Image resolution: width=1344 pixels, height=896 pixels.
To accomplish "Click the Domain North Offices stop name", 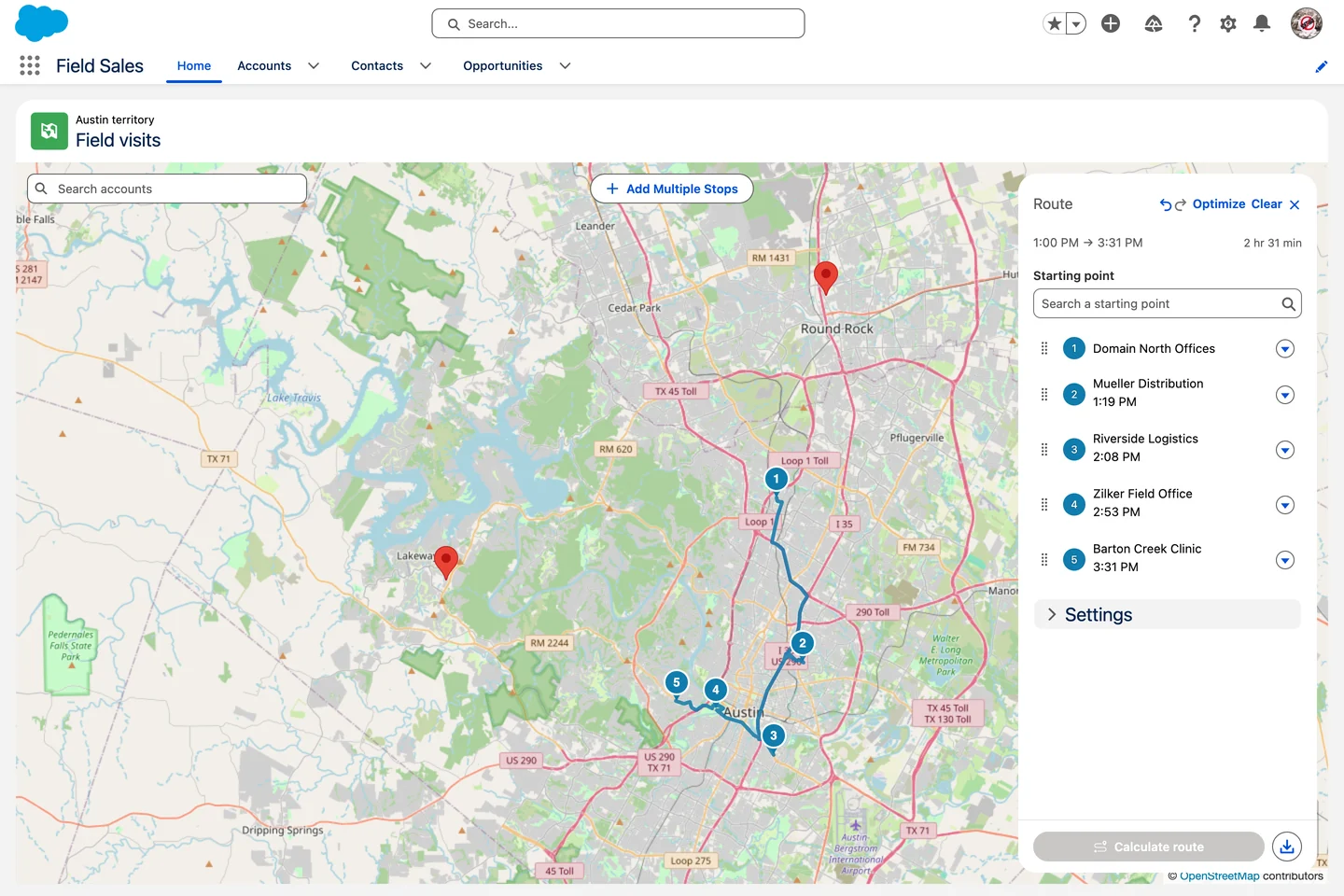I will click(1154, 348).
